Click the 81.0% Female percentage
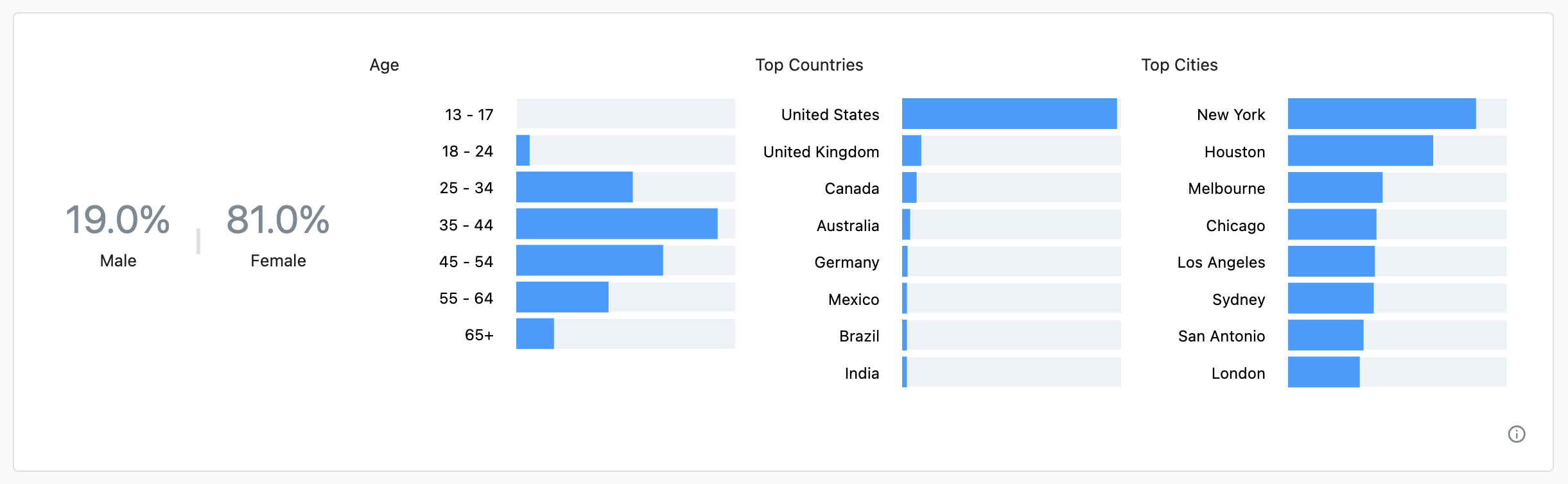Screen dimensions: 1568x484 tap(278, 220)
